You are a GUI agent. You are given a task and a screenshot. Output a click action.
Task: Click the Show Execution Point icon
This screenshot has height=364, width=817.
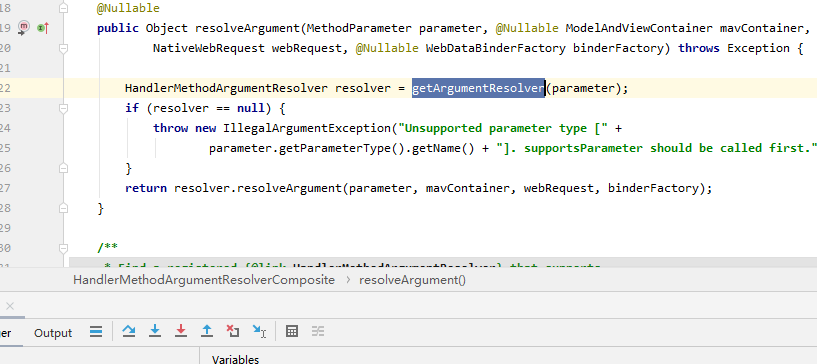96,332
